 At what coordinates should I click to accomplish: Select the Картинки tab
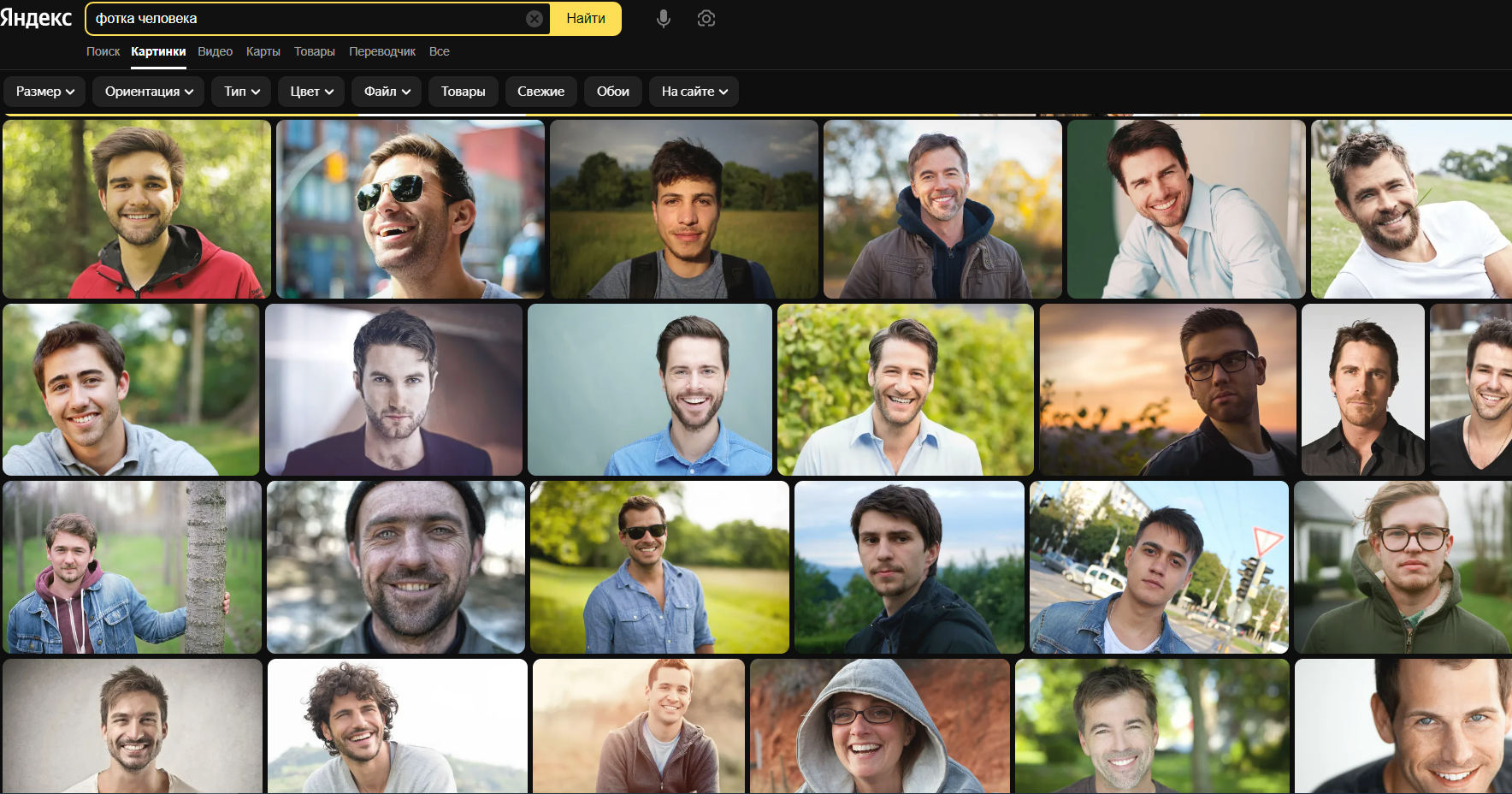[158, 51]
